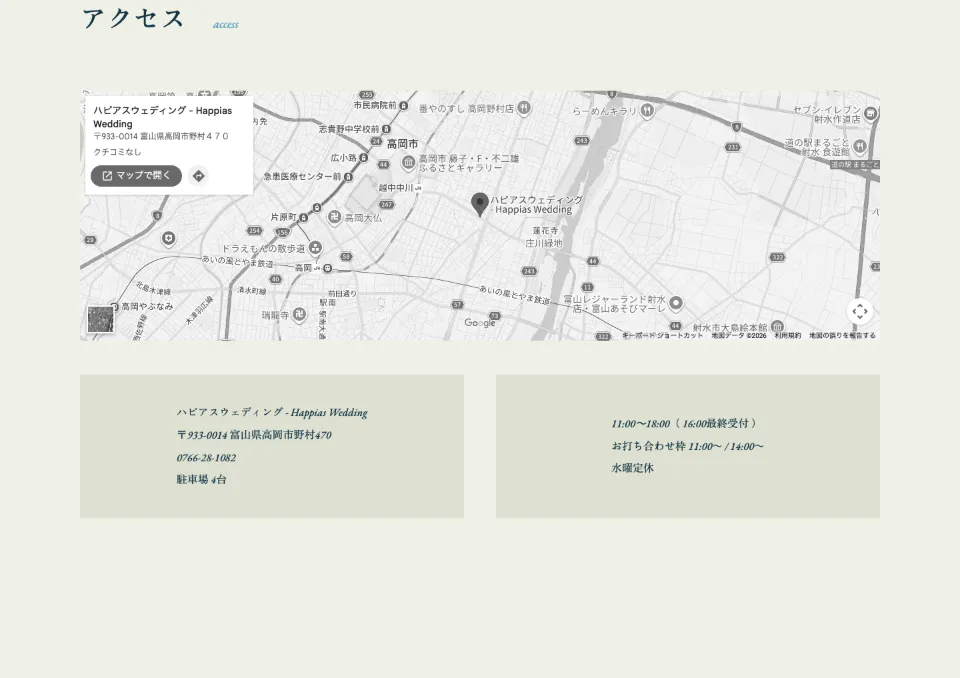The width and height of the screenshot is (960, 678).
Task: Click the ドラえもんの散歩道 marker icon
Action: pyautogui.click(x=315, y=248)
